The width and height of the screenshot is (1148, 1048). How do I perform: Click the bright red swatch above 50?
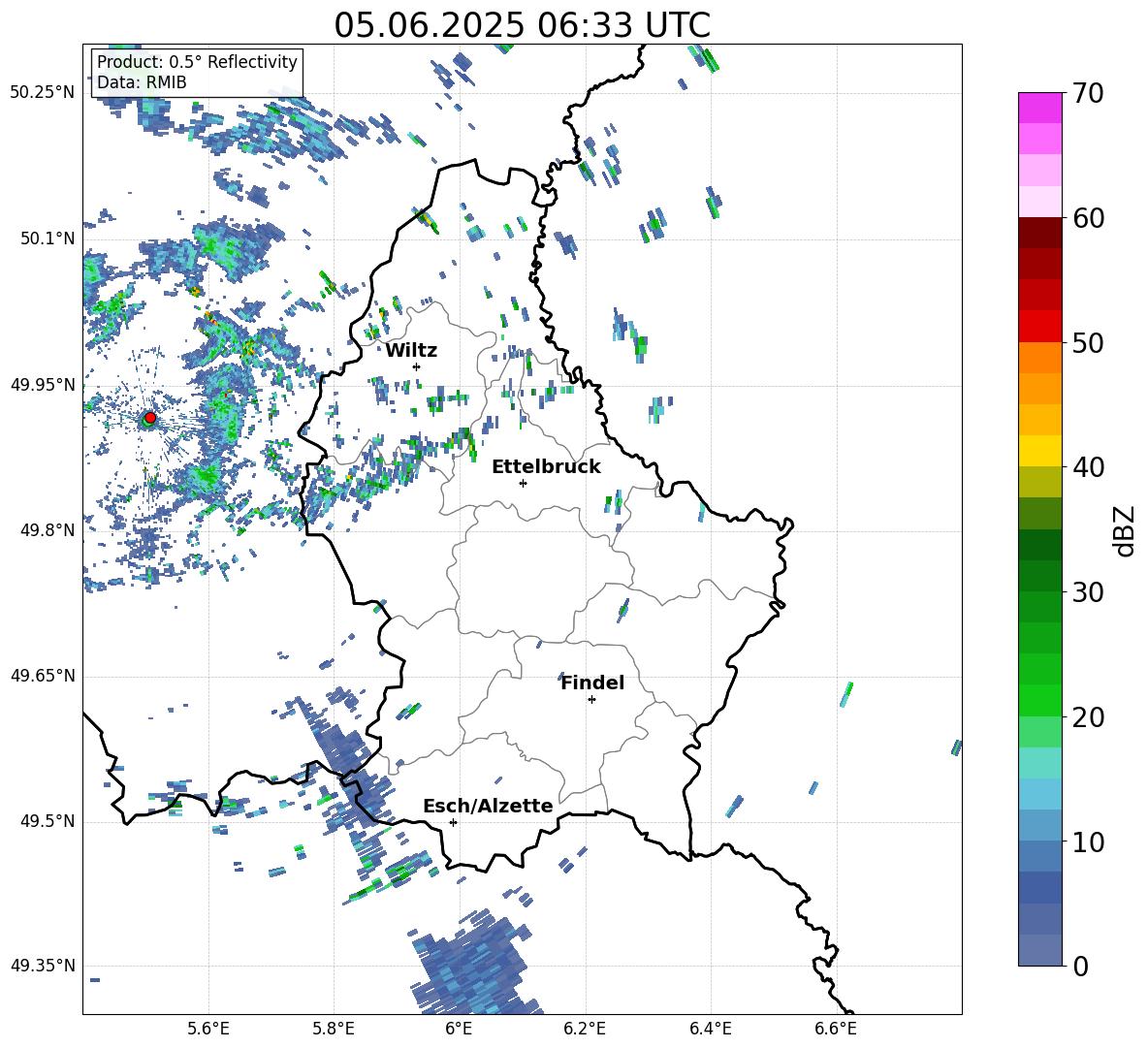(x=1039, y=327)
